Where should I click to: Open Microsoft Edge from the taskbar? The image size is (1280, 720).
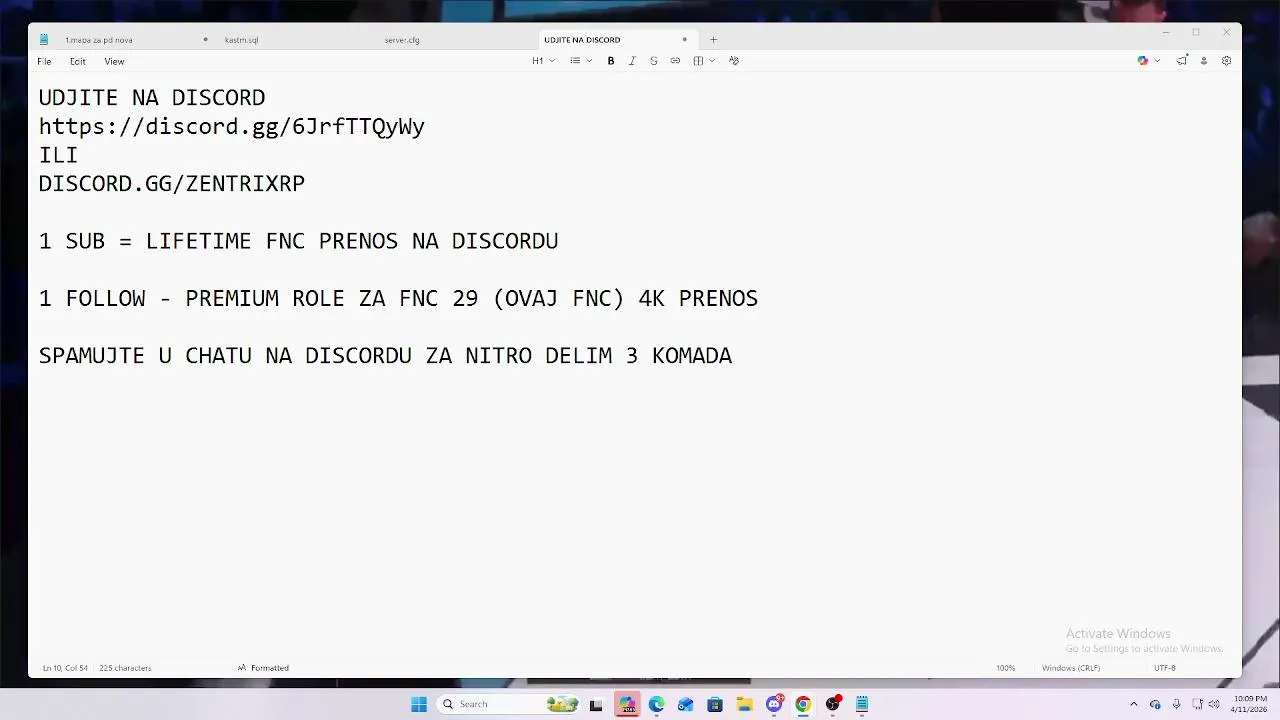point(656,704)
